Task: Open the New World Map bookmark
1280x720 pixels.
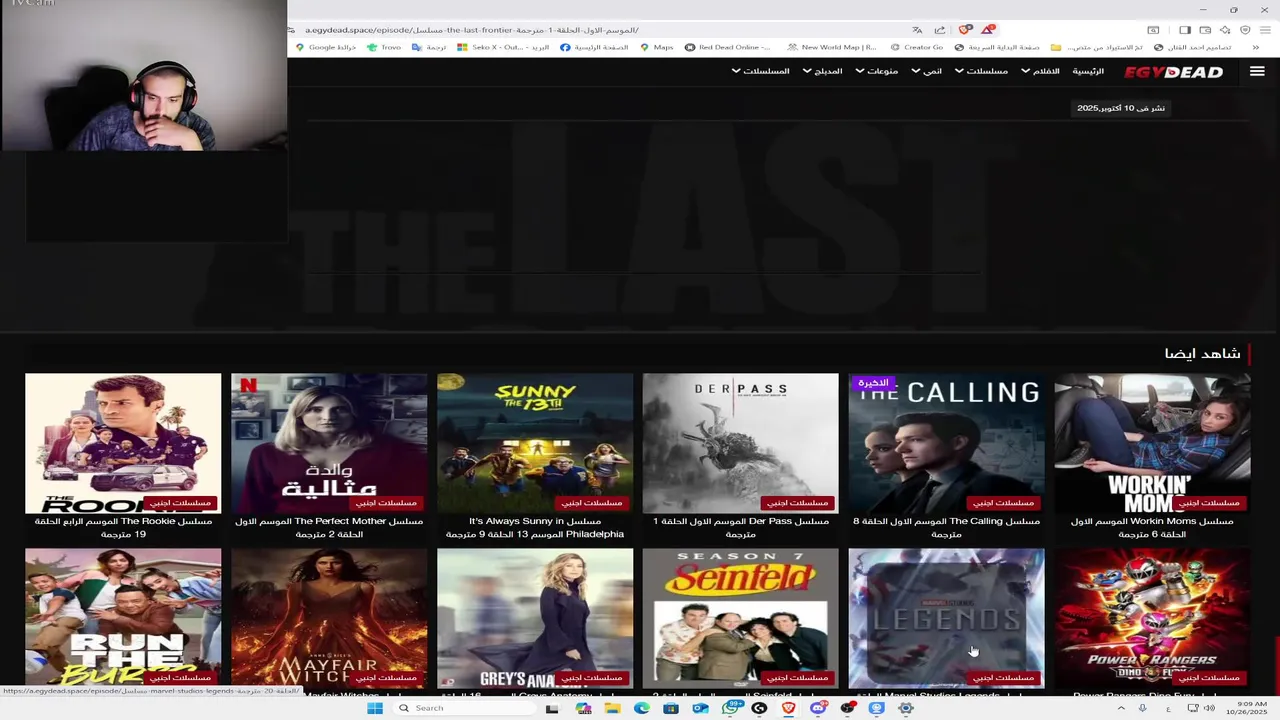Action: click(x=832, y=47)
